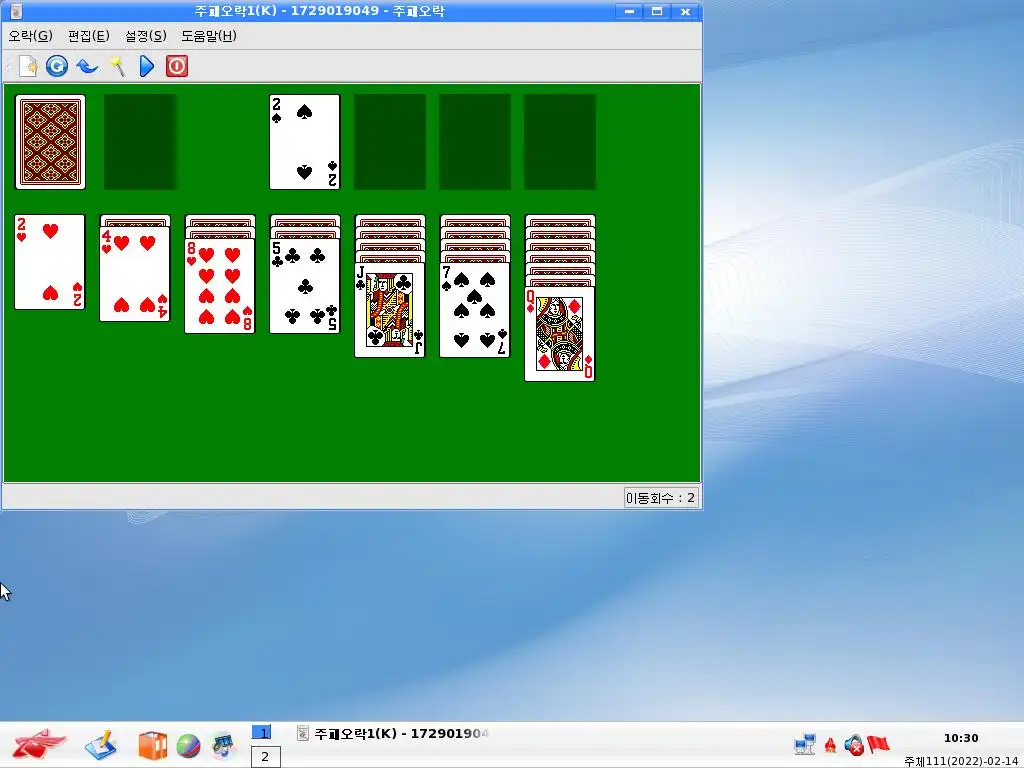Click the empty waste slot beside the stock
Viewport: 1024px width, 768px height.
pyautogui.click(x=140, y=142)
